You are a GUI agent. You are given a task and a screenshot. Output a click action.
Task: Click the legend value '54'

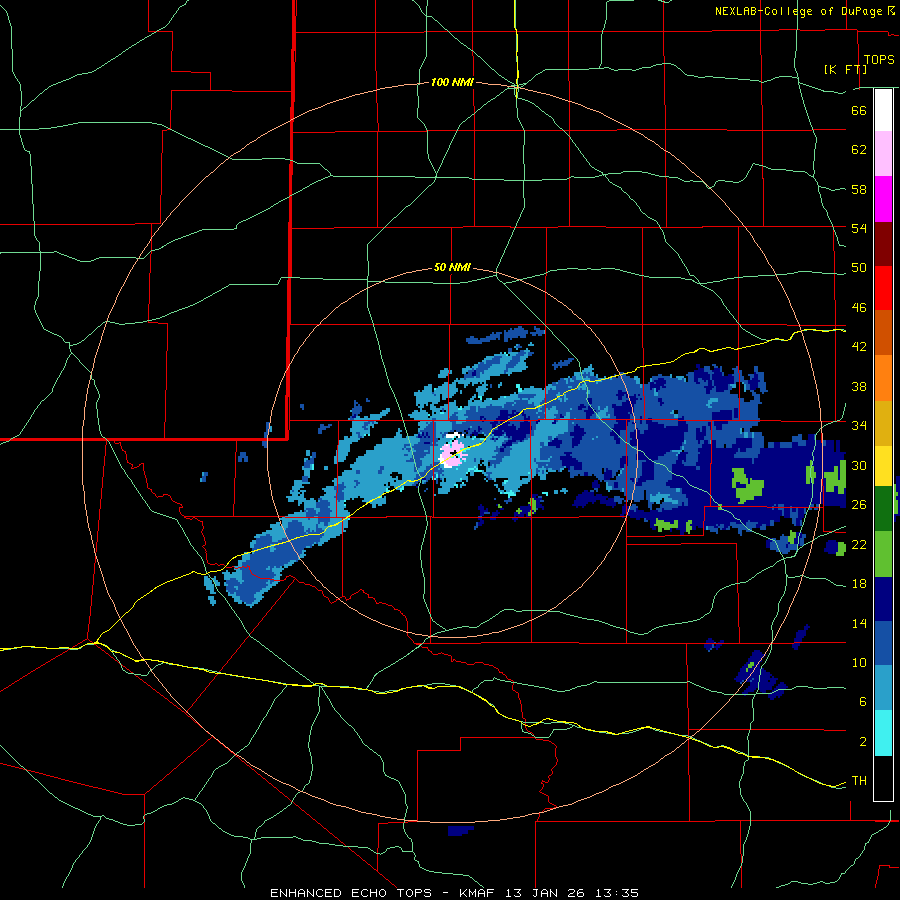point(859,228)
